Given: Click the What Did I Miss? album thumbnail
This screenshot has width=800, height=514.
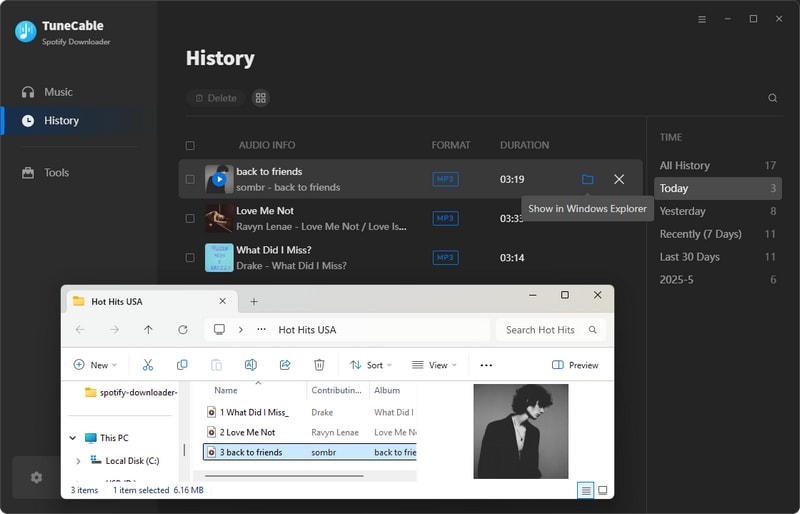Looking at the screenshot, I should click(x=219, y=258).
